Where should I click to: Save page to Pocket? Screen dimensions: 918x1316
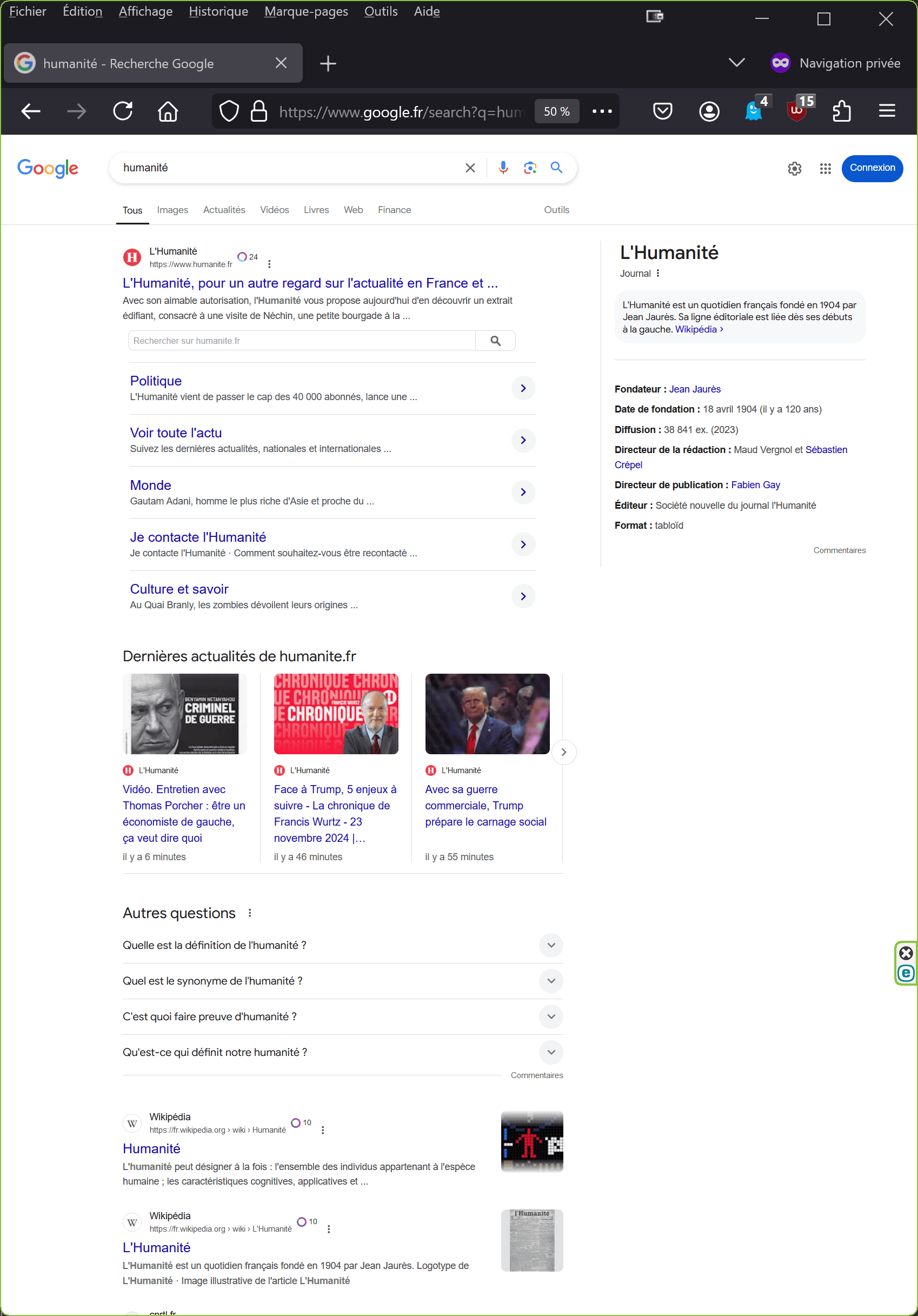[662, 111]
